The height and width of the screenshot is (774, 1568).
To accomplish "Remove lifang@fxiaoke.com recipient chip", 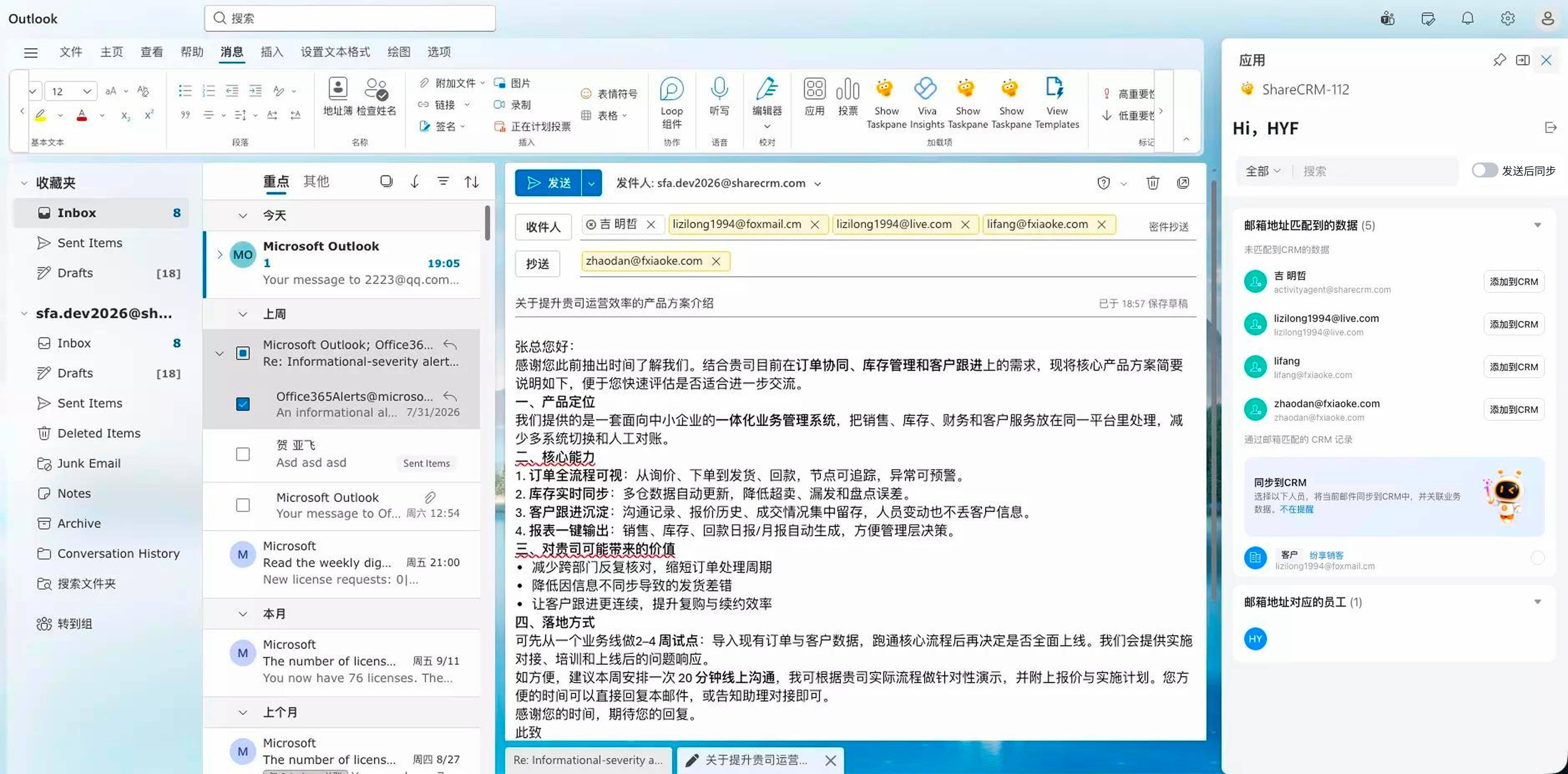I will (x=1101, y=225).
